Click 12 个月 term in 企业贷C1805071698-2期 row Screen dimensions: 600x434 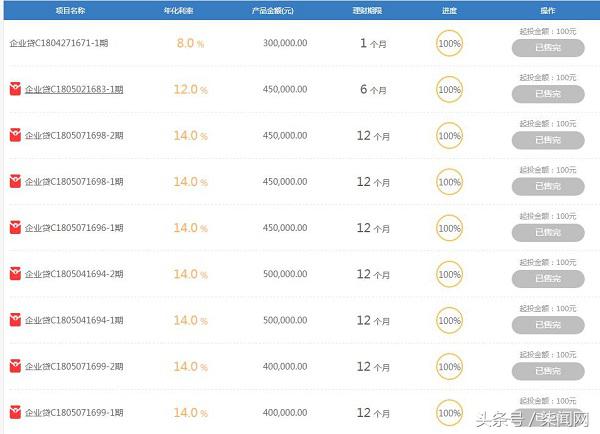(x=373, y=136)
